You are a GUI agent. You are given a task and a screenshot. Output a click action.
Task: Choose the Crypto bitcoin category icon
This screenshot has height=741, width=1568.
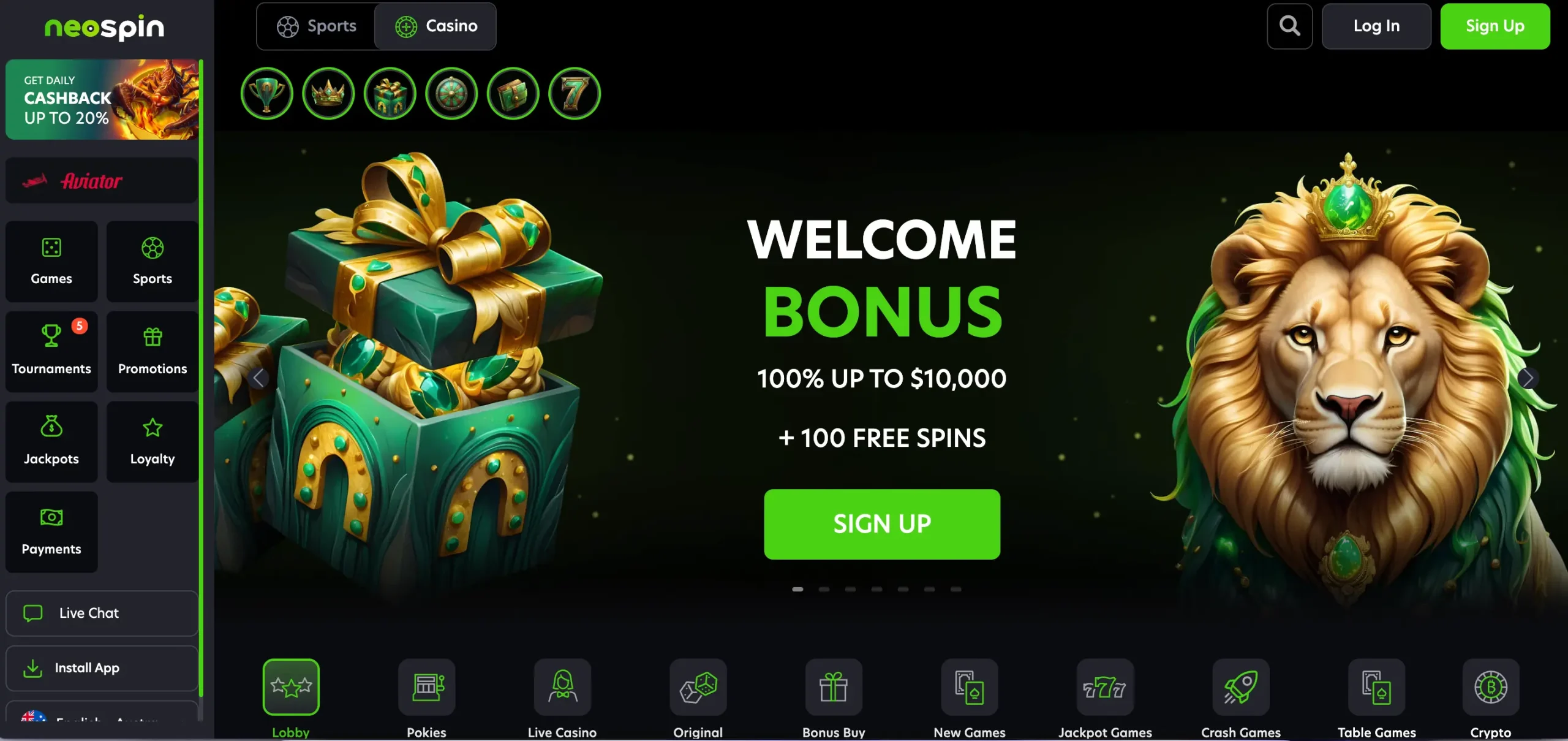point(1491,687)
